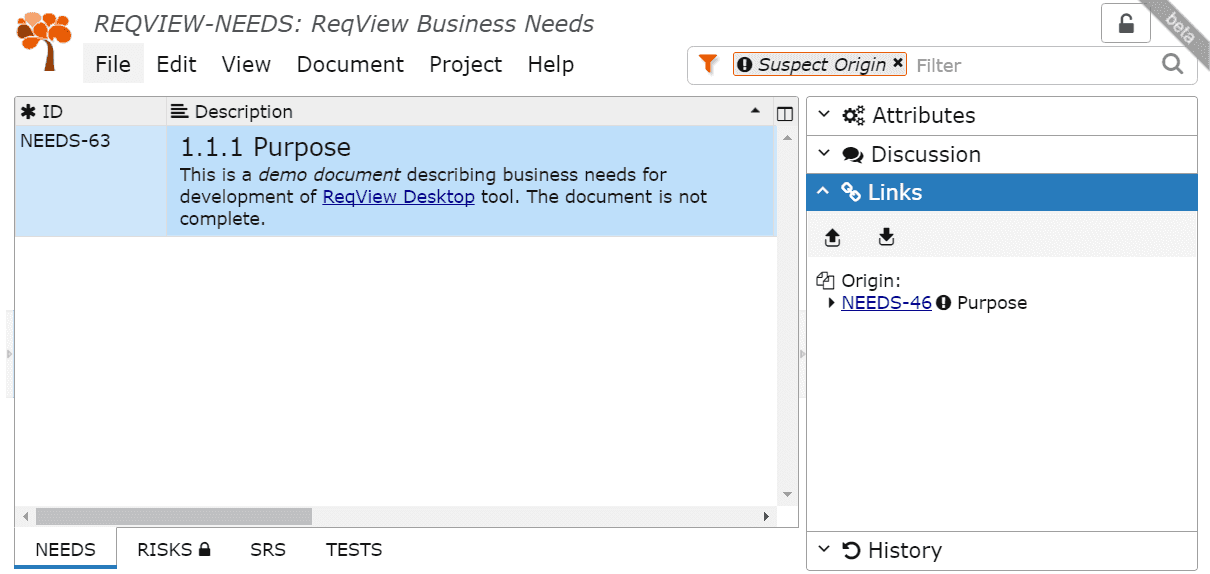Image resolution: width=1210 pixels, height=574 pixels.
Task: Click the horizontal scrollbar thumb
Action: click(174, 516)
